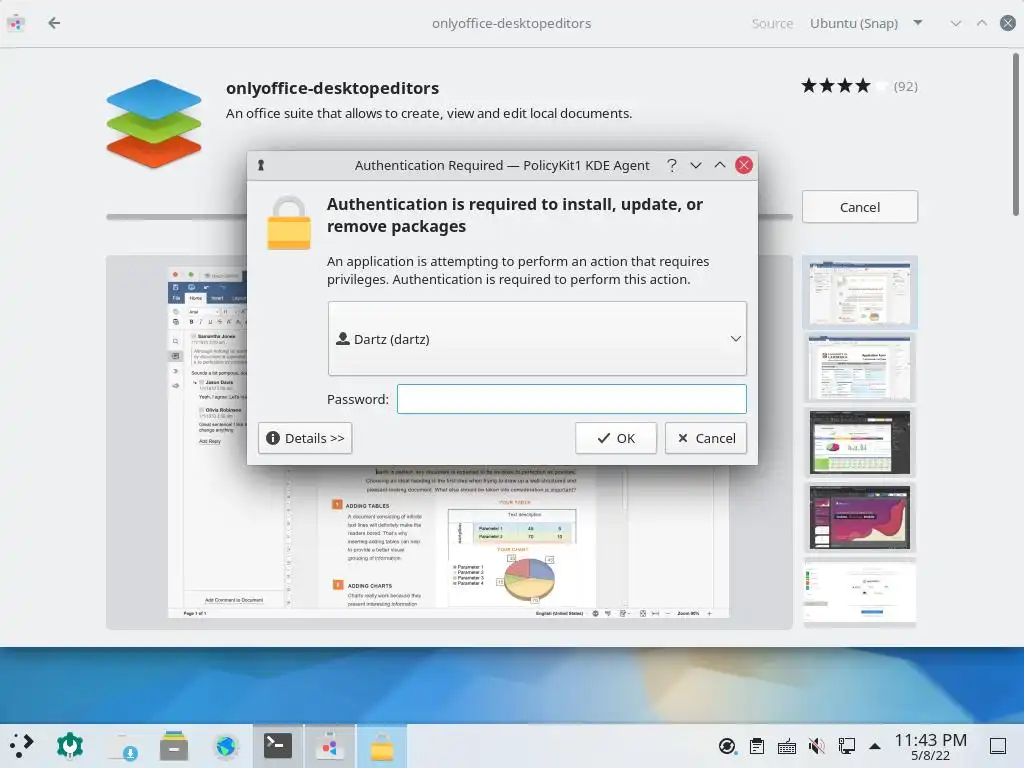
Task: Go back with the Discover arrow
Action: [x=54, y=23]
